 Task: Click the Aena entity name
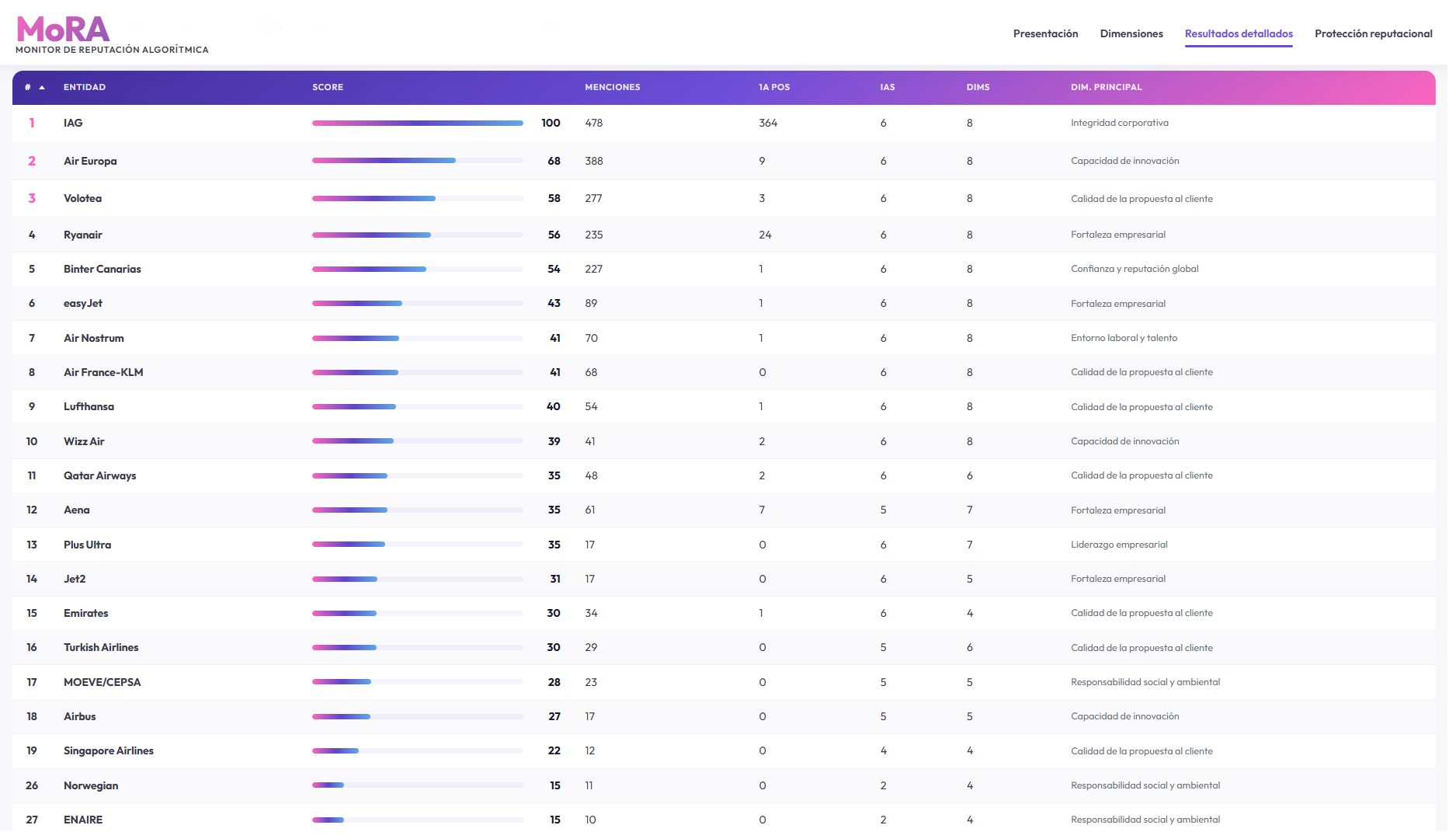pyautogui.click(x=77, y=510)
